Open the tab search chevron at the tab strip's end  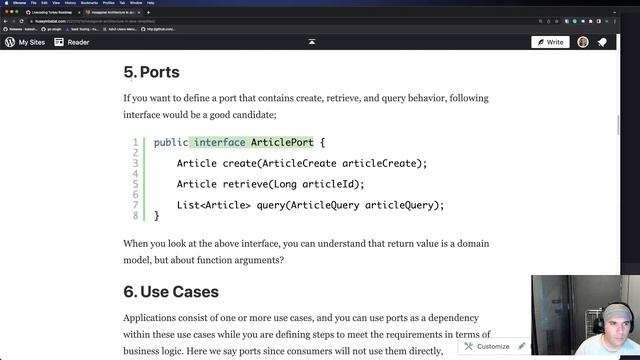[x=614, y=12]
